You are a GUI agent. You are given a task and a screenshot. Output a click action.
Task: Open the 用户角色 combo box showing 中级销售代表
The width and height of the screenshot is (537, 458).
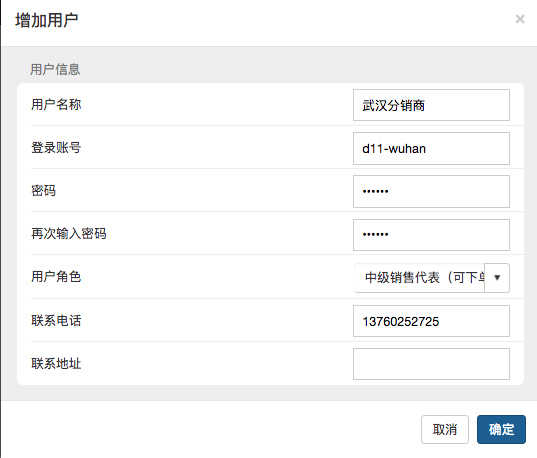(x=419, y=278)
